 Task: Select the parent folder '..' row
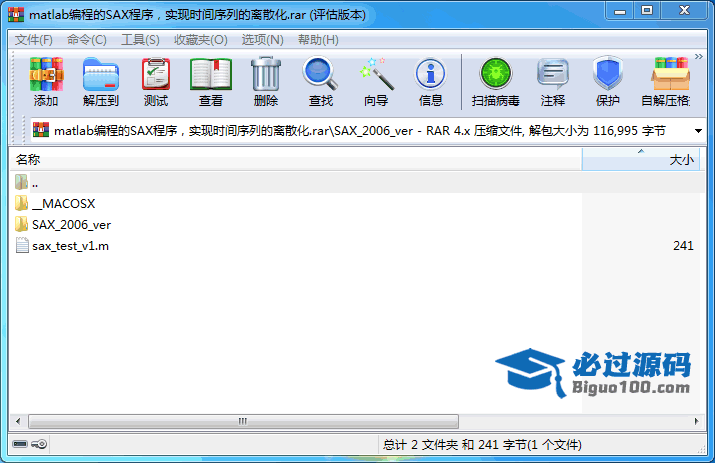coord(355,182)
